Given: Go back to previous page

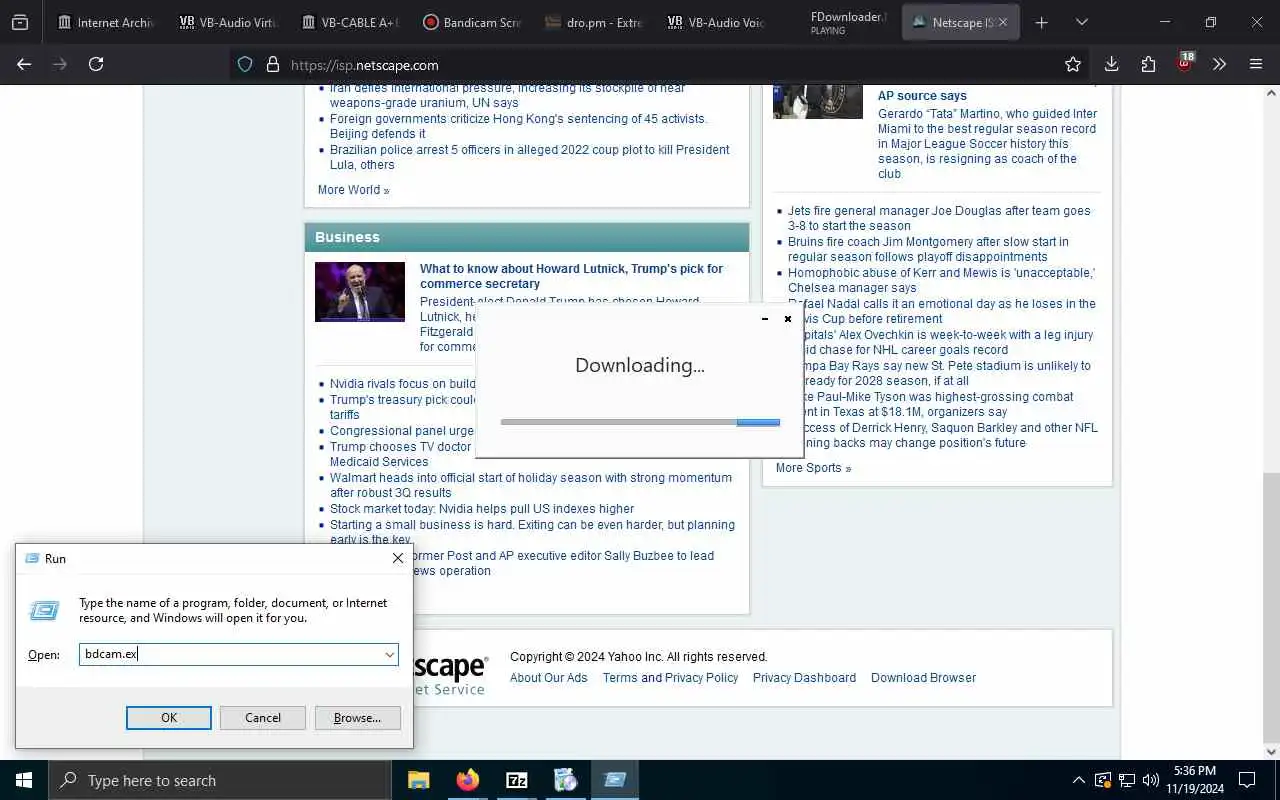Looking at the screenshot, I should coord(24,64).
